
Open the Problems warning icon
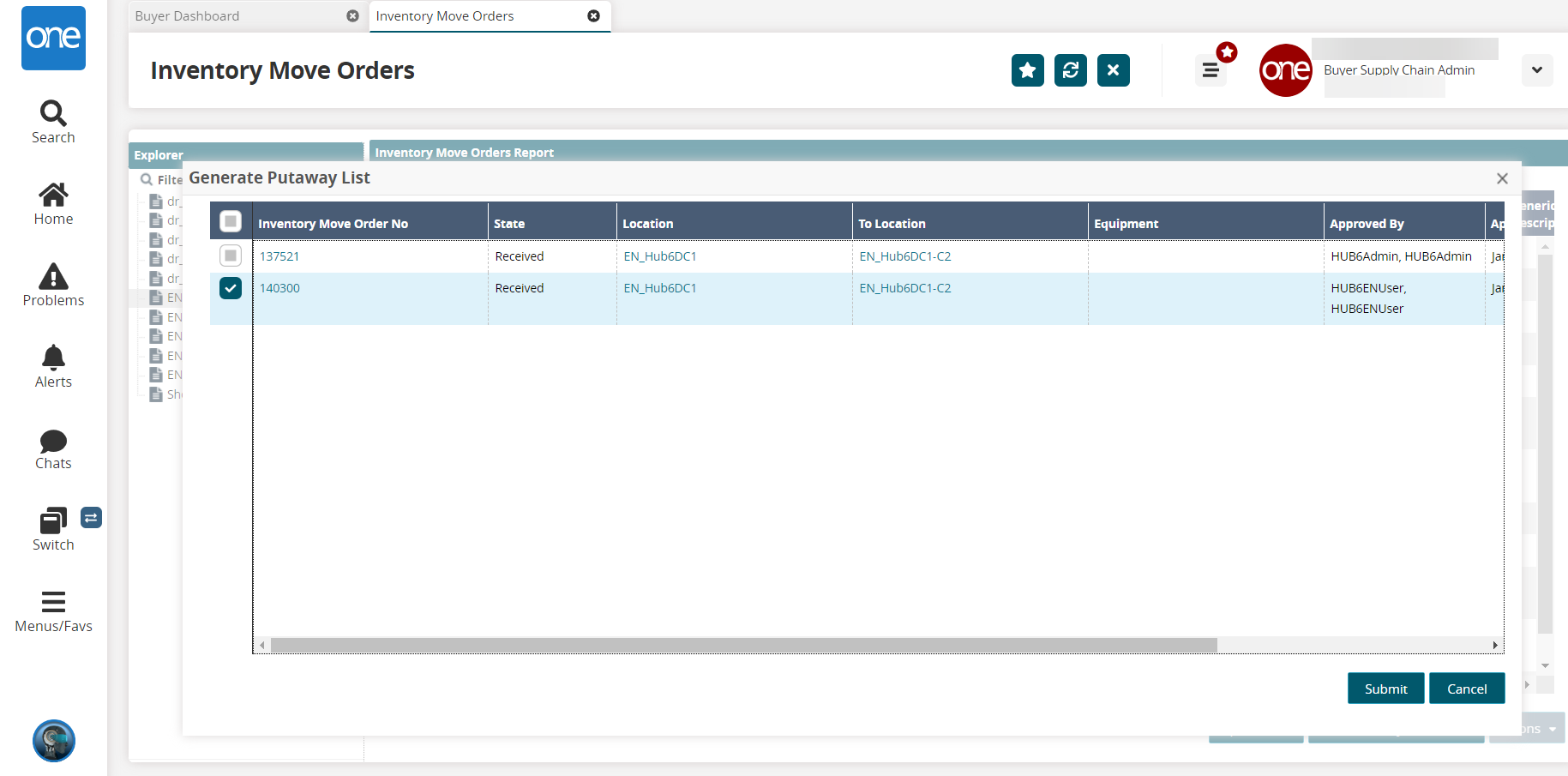coord(53,277)
